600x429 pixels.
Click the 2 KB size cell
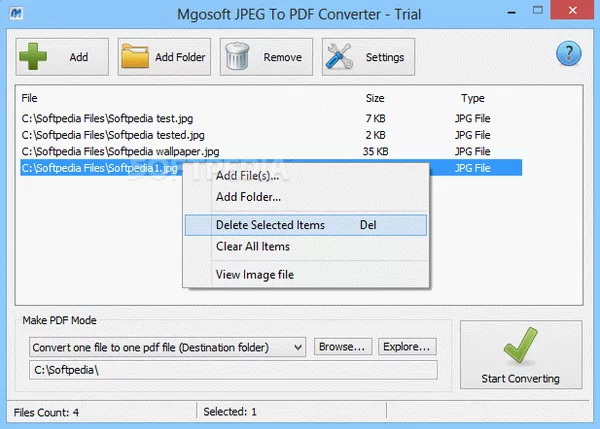375,135
